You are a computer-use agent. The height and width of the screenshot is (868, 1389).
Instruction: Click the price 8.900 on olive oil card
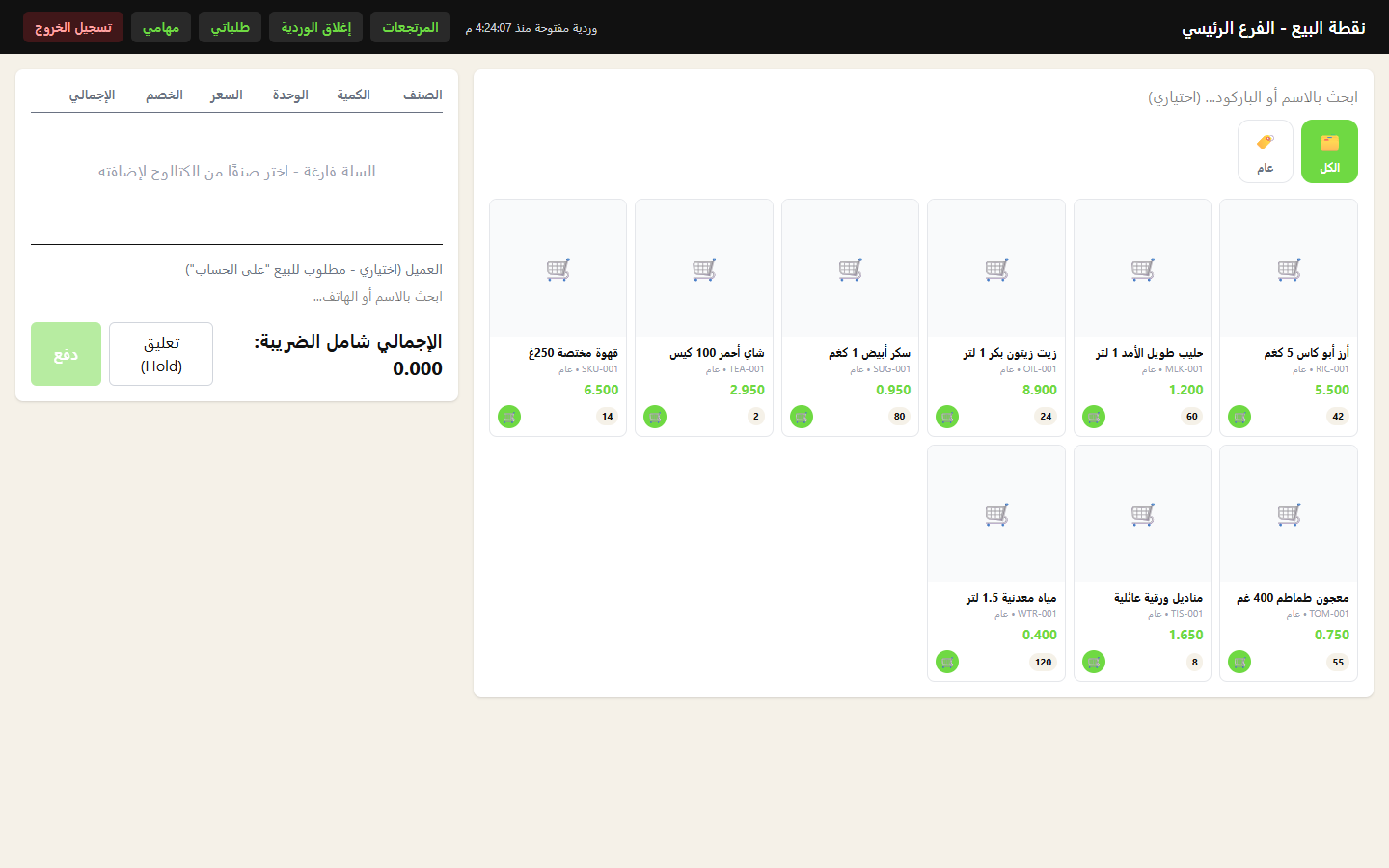point(1040,390)
